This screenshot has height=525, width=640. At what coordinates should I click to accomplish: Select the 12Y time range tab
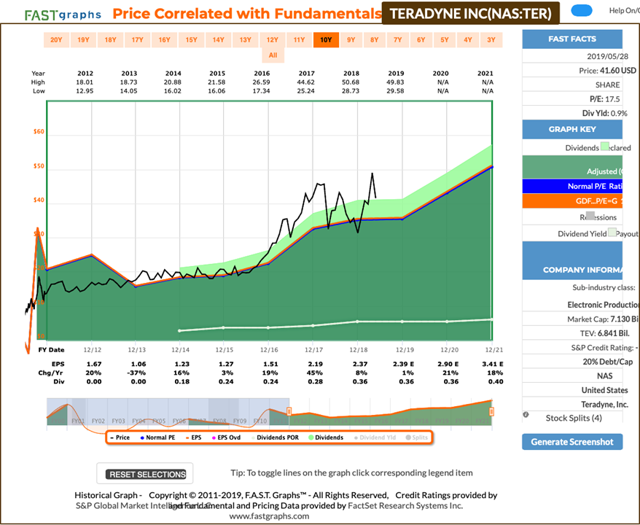[x=272, y=40]
